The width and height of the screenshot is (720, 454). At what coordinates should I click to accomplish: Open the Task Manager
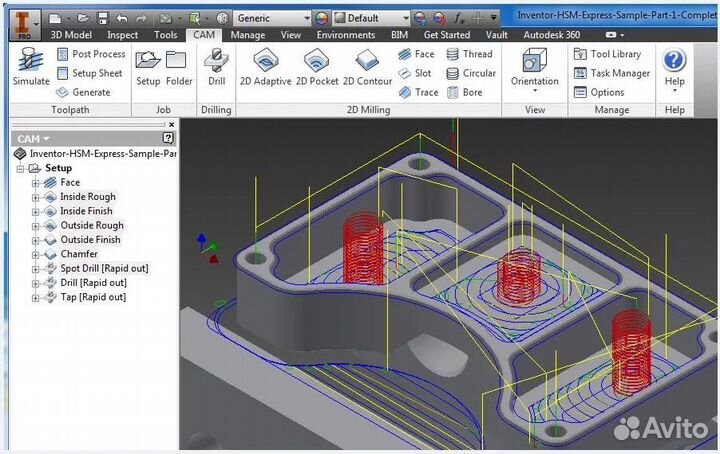612,73
